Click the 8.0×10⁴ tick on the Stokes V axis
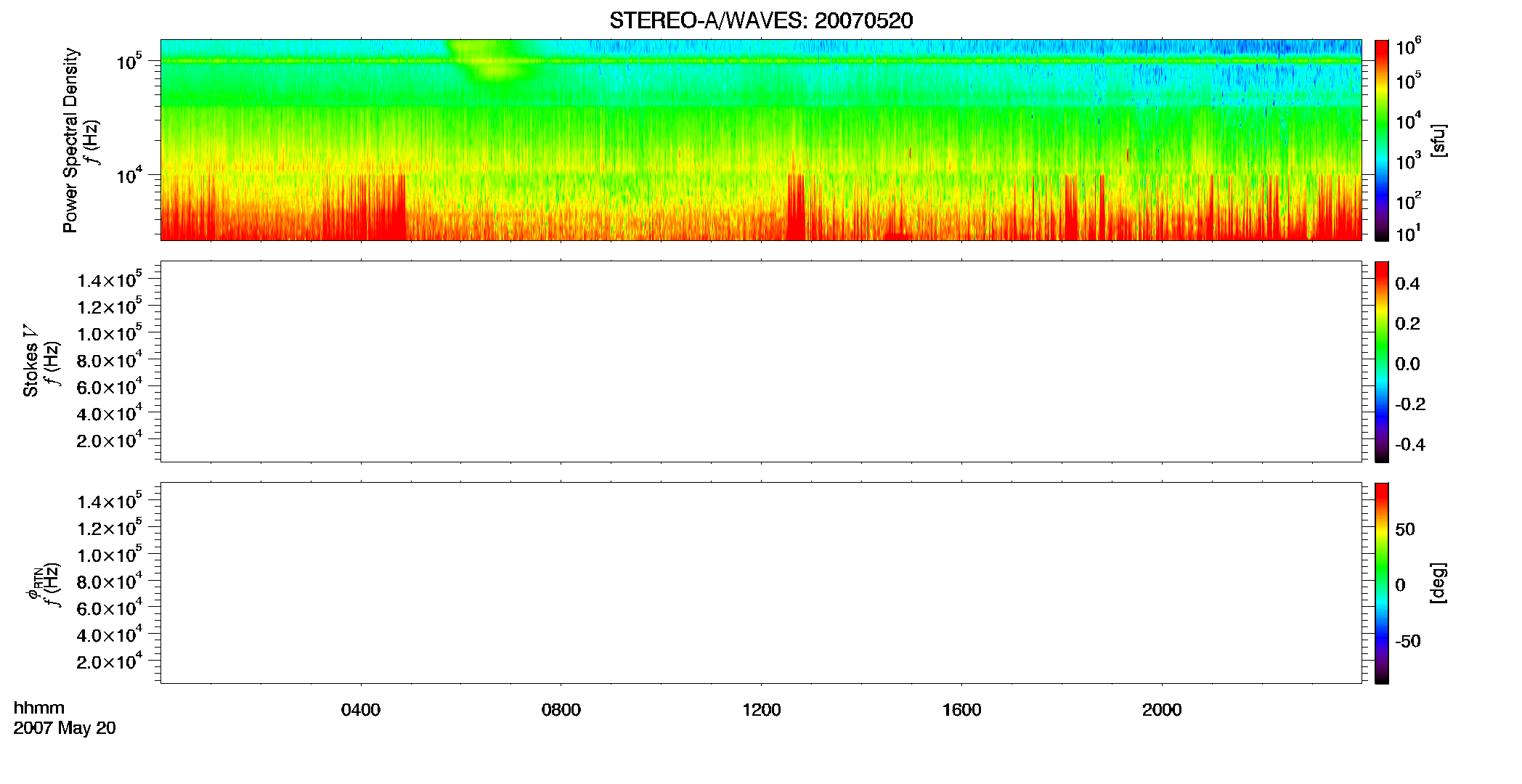1522x784 pixels. click(110, 360)
